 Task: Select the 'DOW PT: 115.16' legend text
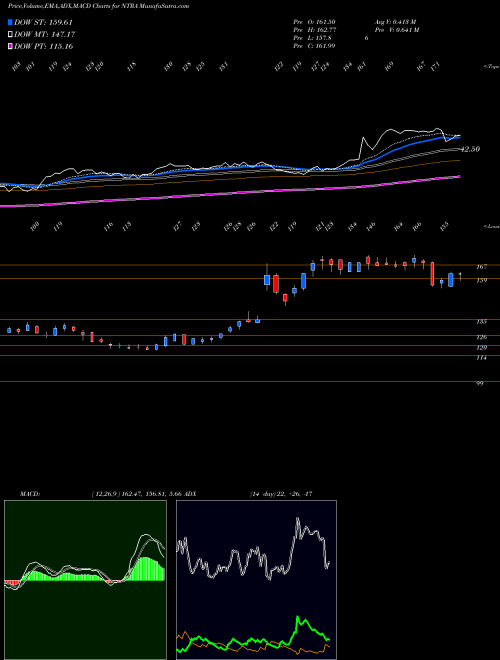(x=44, y=46)
